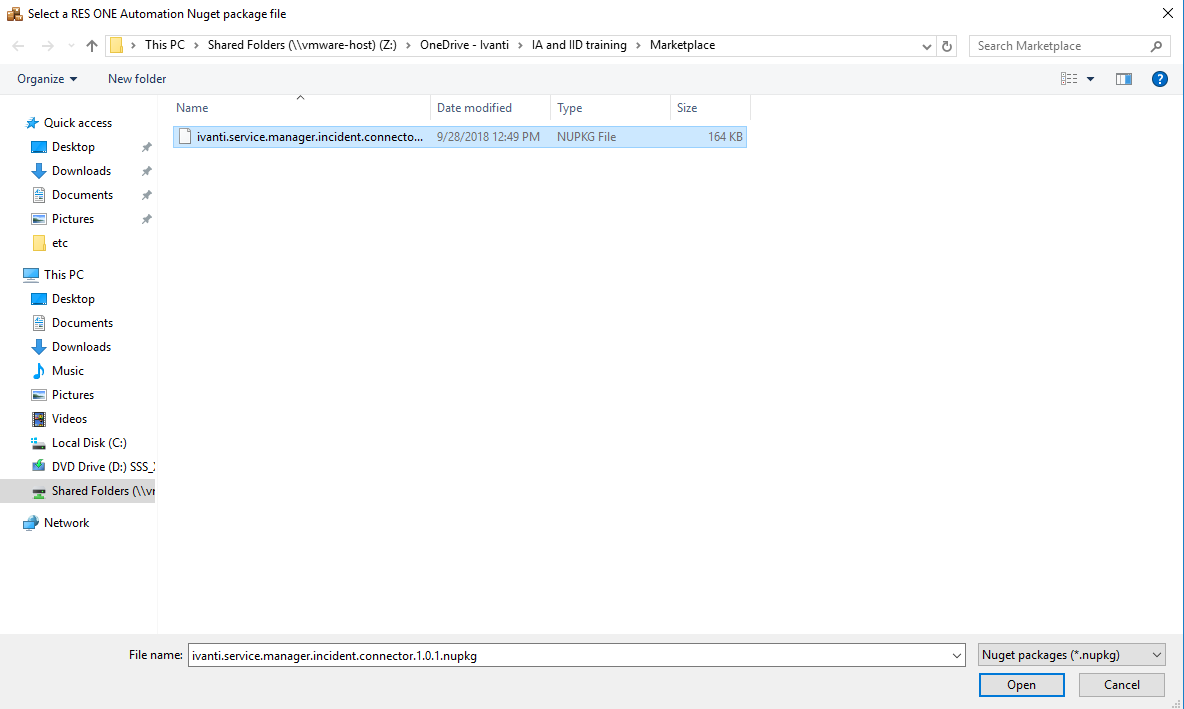The width and height of the screenshot is (1184, 709).
Task: Sort by the Size column
Action: pos(710,108)
